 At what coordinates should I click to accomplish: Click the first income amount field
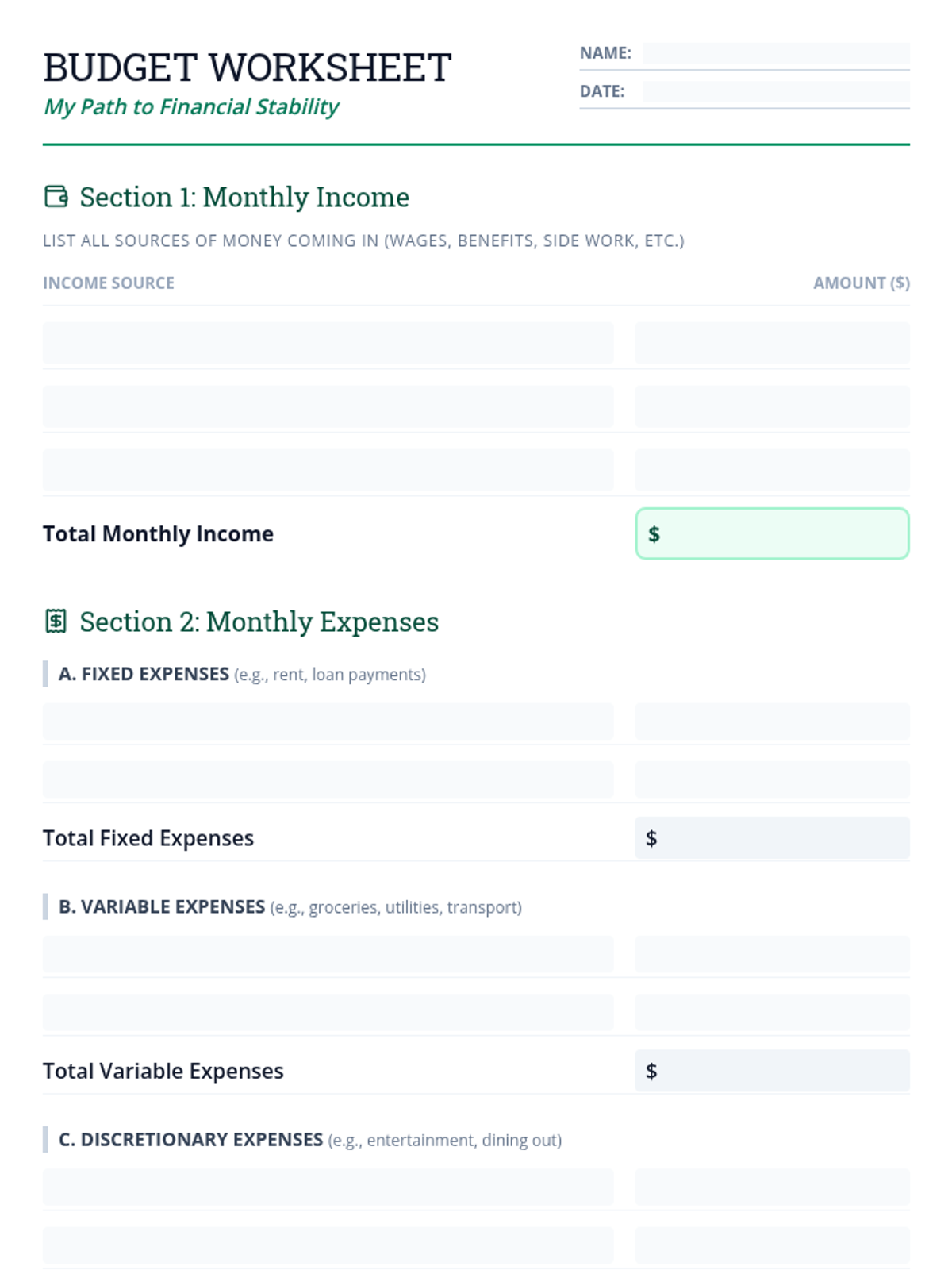click(x=772, y=343)
